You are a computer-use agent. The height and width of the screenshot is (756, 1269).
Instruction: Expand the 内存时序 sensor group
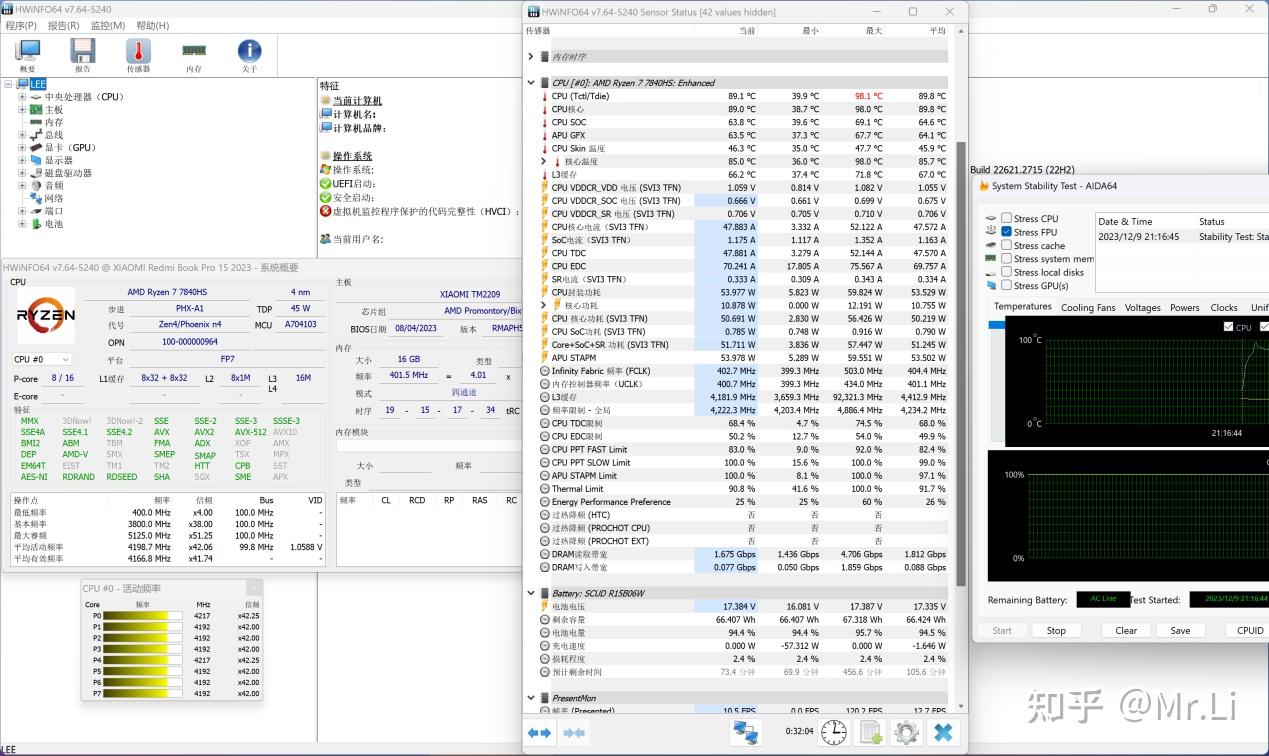(531, 57)
